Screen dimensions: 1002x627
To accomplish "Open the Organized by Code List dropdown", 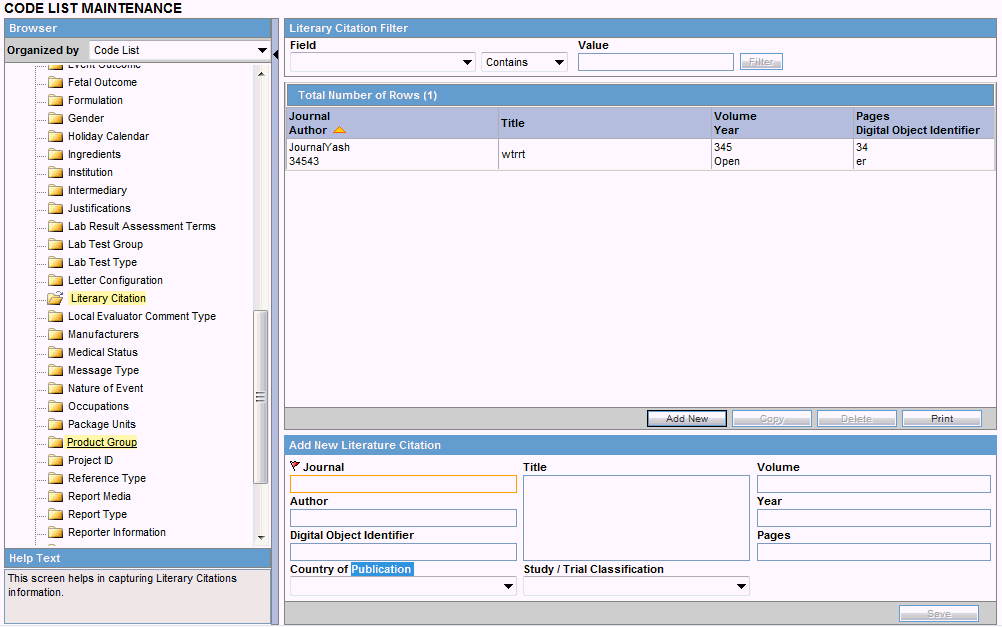I will pyautogui.click(x=180, y=50).
